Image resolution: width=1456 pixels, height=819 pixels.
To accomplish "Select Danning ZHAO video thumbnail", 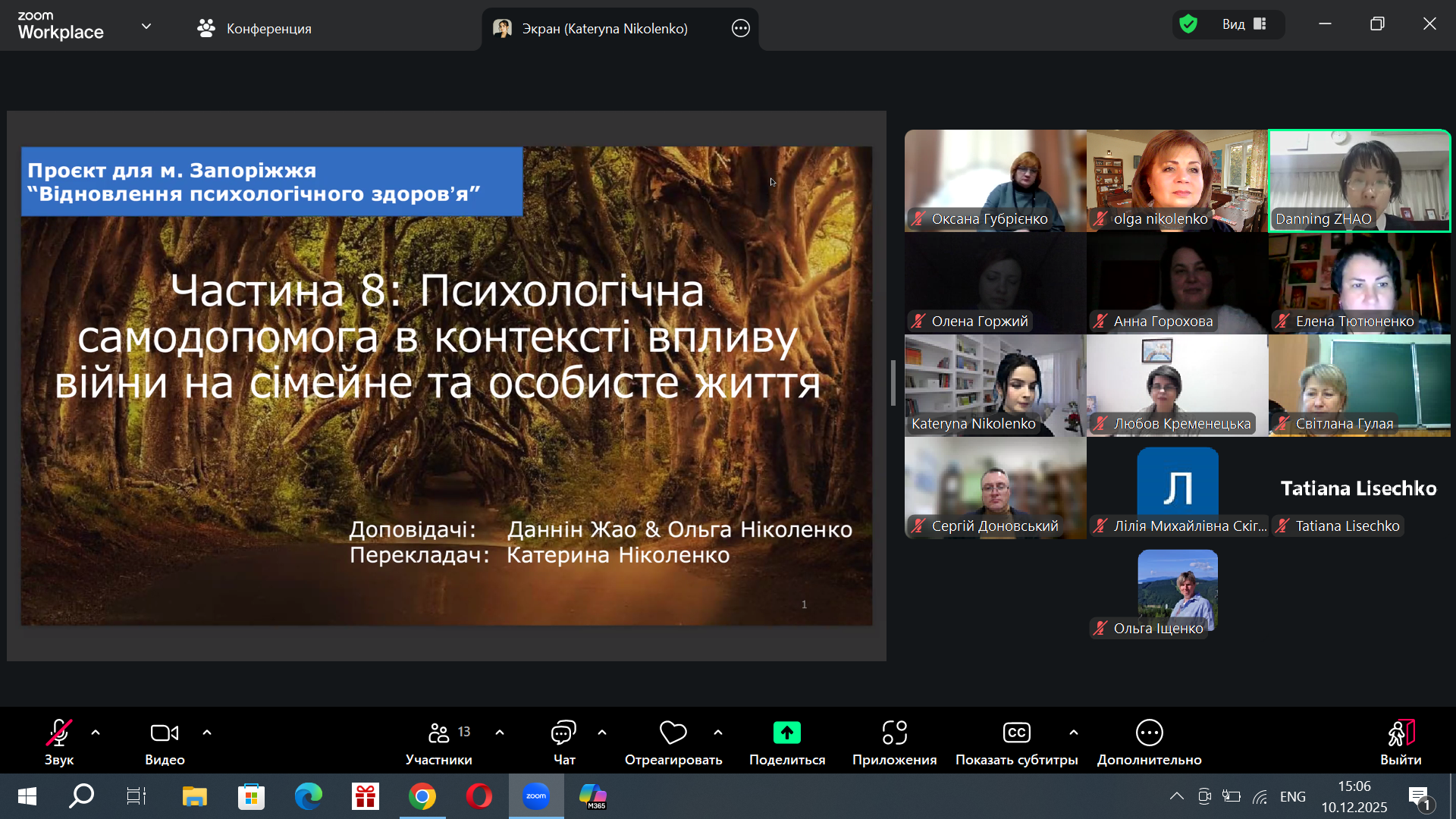I will [1359, 180].
